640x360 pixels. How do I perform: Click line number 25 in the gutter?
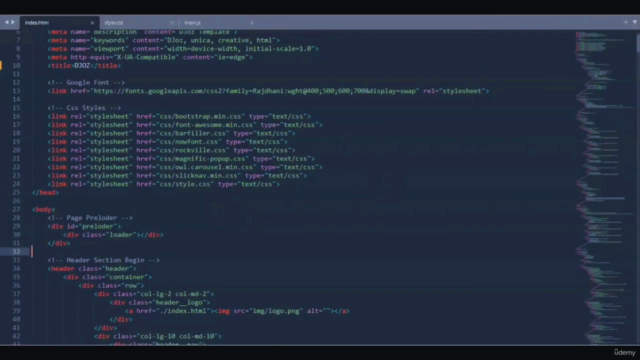click(x=16, y=192)
